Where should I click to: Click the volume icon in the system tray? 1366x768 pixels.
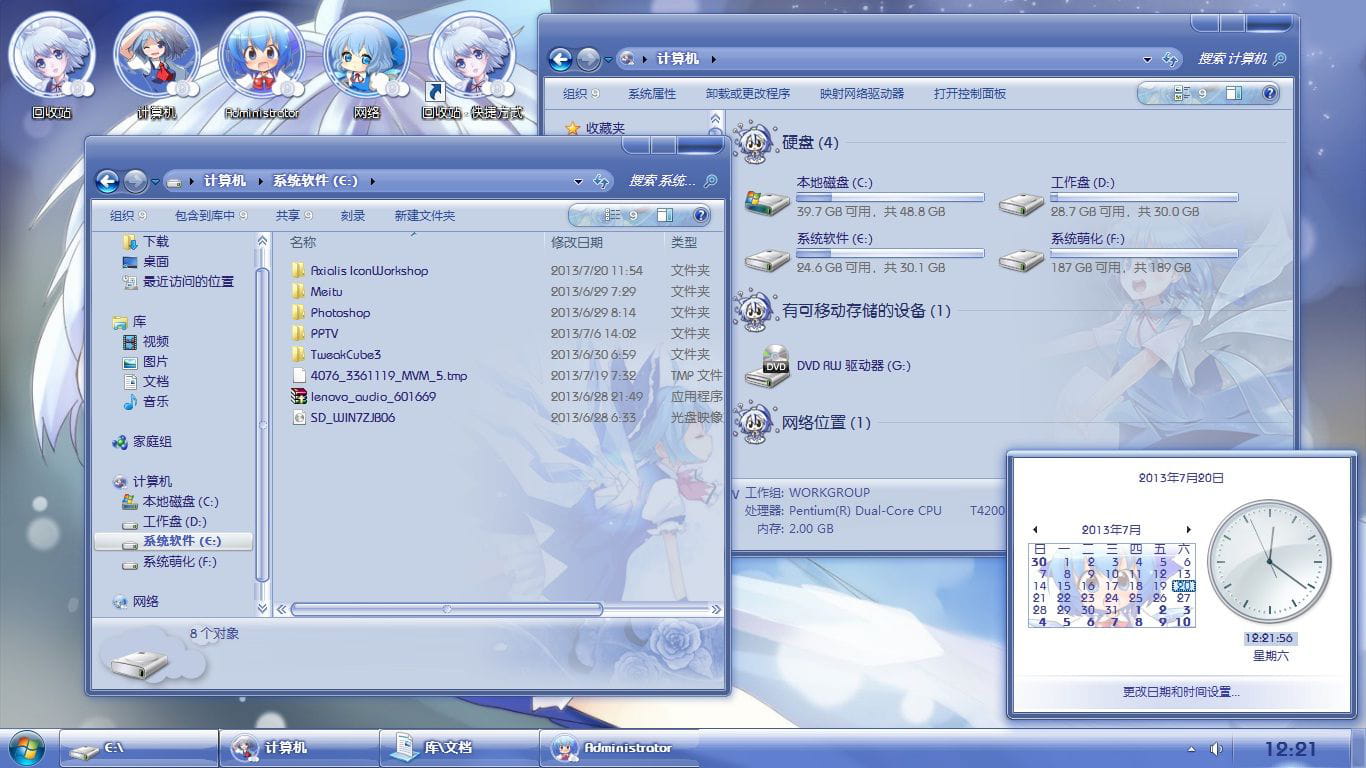coord(1215,747)
